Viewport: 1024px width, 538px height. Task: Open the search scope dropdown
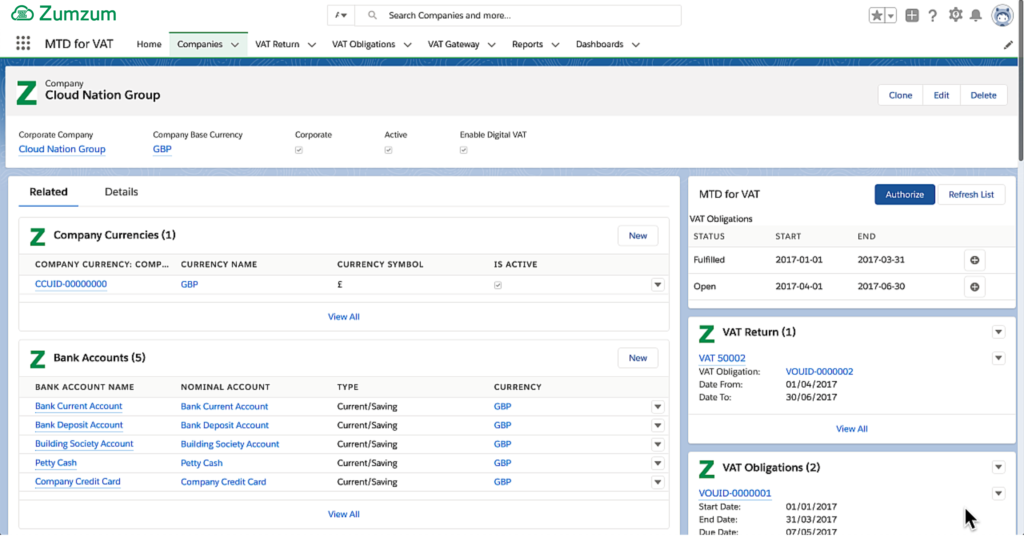341,15
